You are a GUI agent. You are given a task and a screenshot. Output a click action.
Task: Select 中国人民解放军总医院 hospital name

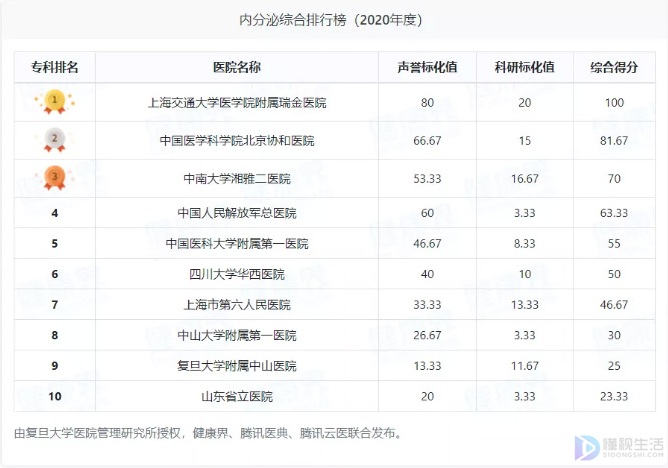point(237,213)
